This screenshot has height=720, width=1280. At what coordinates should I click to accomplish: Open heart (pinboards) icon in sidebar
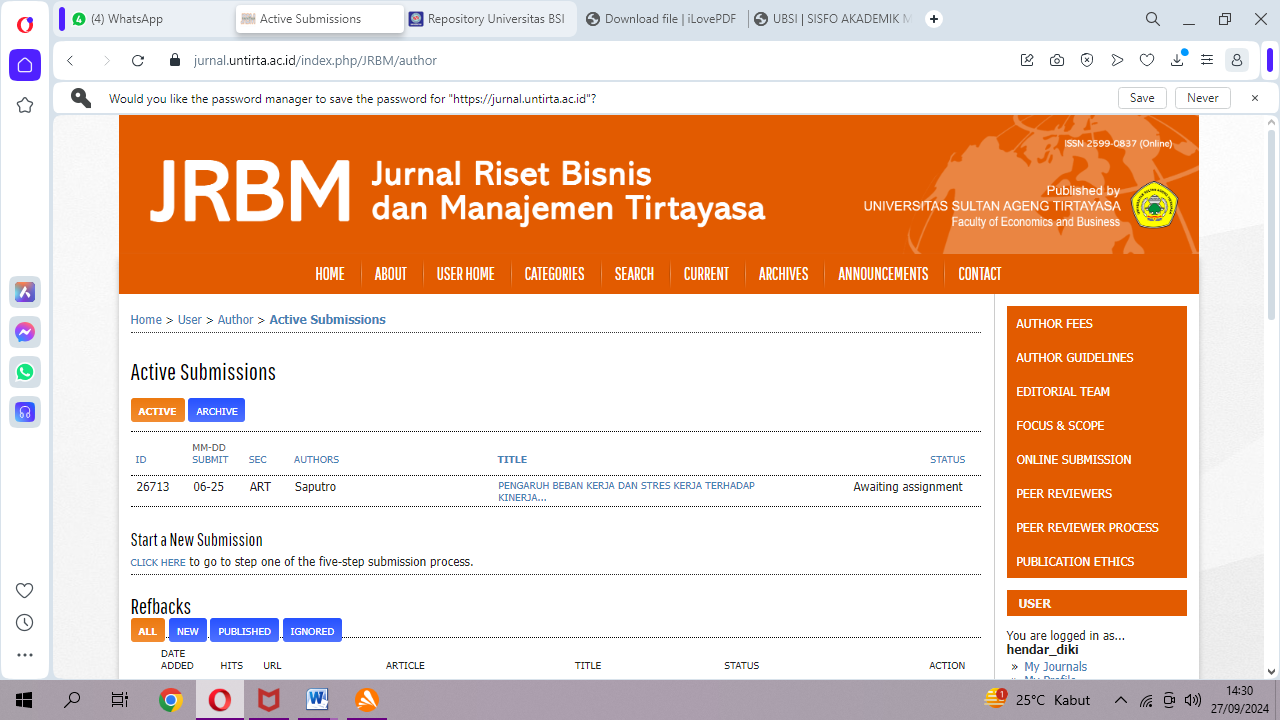point(25,590)
